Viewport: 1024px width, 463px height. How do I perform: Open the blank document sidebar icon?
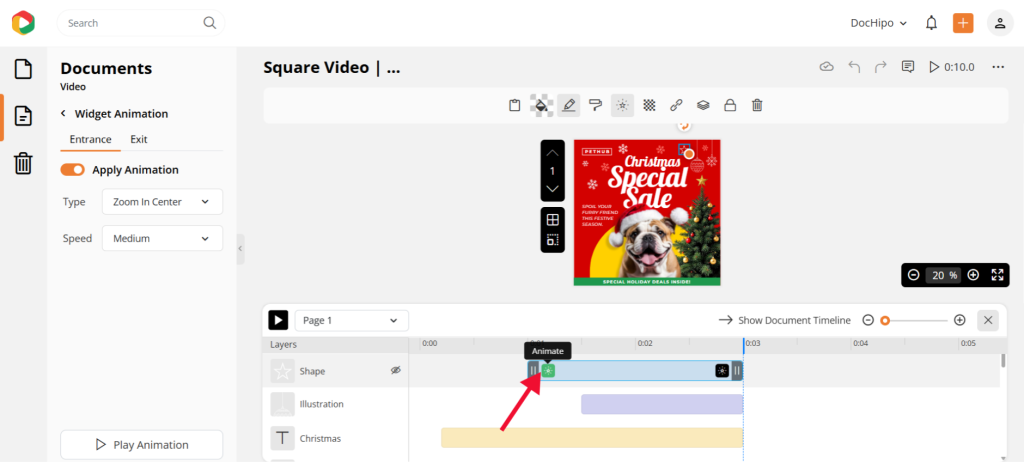tap(23, 69)
